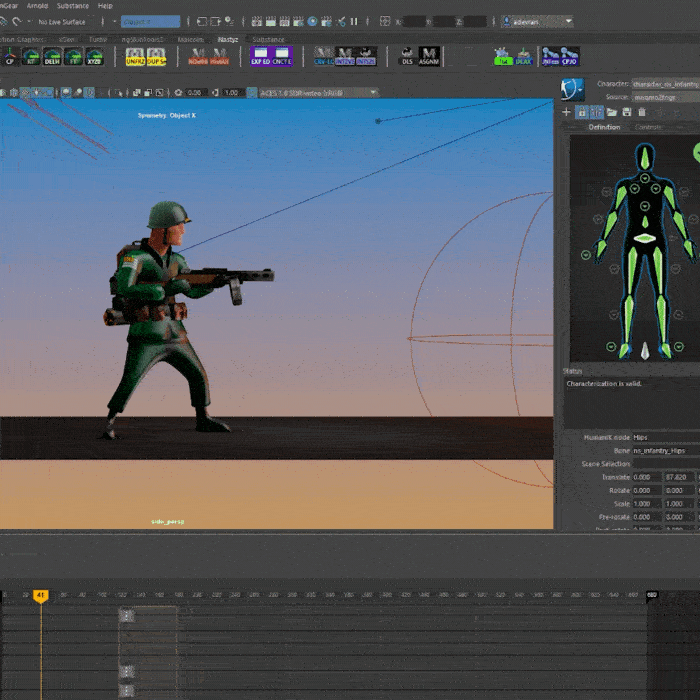Image resolution: width=700 pixels, height=700 pixels.
Task: Click the CPJO joint shelf icon
Action: pyautogui.click(x=570, y=57)
